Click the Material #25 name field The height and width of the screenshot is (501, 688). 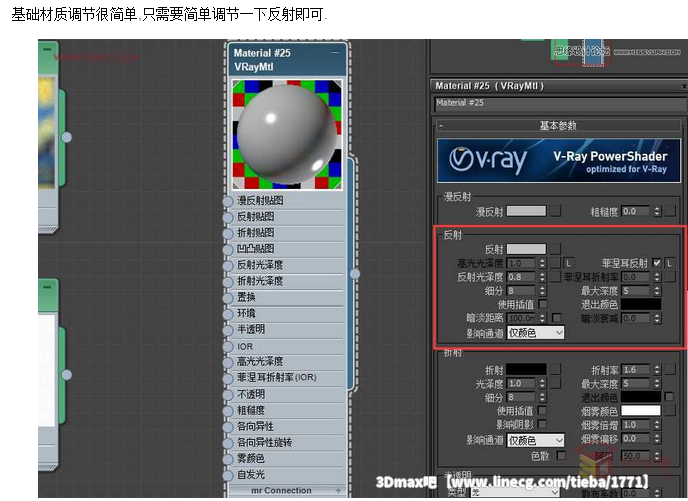(559, 104)
